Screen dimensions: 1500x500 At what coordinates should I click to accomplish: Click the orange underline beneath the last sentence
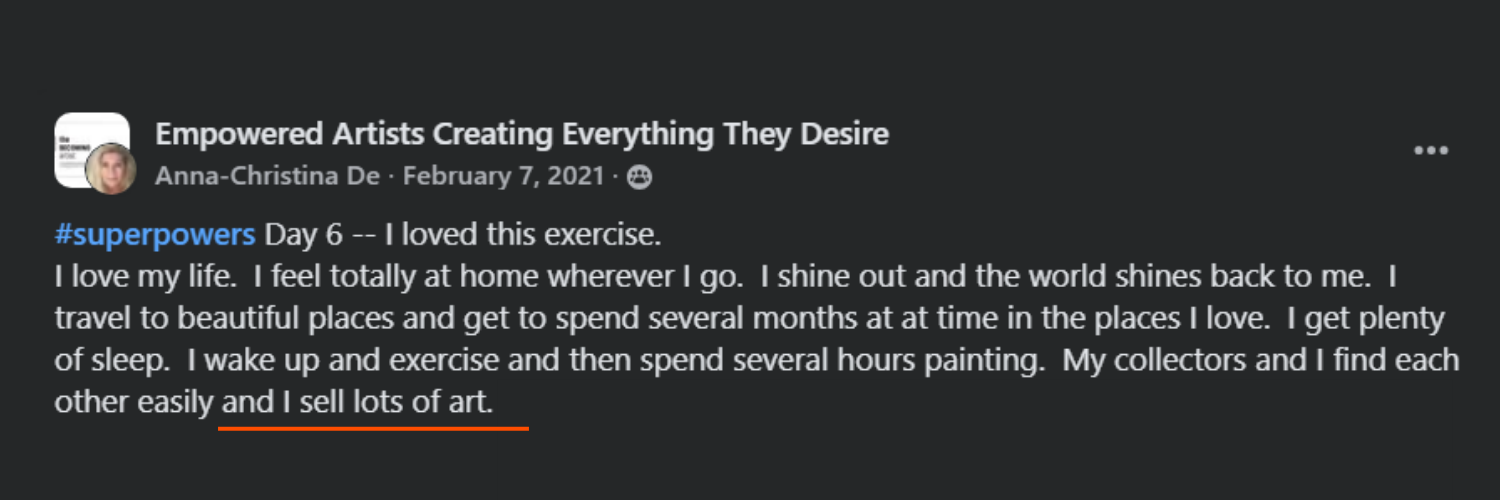[373, 428]
